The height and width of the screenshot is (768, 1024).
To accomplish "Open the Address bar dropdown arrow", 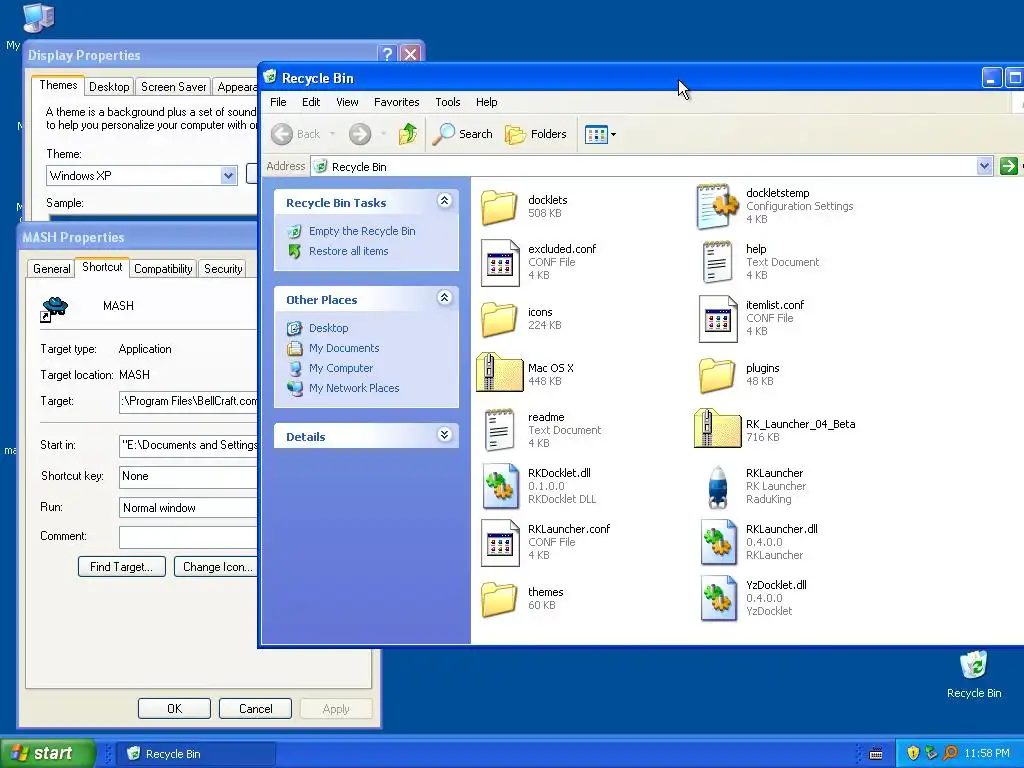I will 985,167.
